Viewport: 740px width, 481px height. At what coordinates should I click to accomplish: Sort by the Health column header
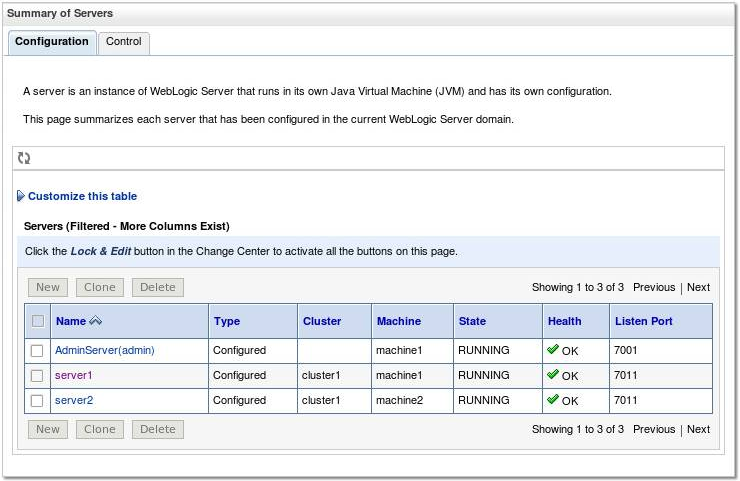(564, 321)
